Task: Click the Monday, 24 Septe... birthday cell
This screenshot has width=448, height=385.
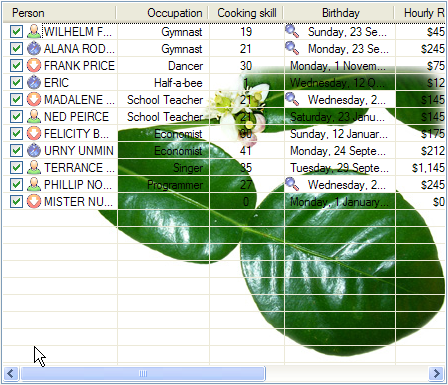Action: (340, 151)
